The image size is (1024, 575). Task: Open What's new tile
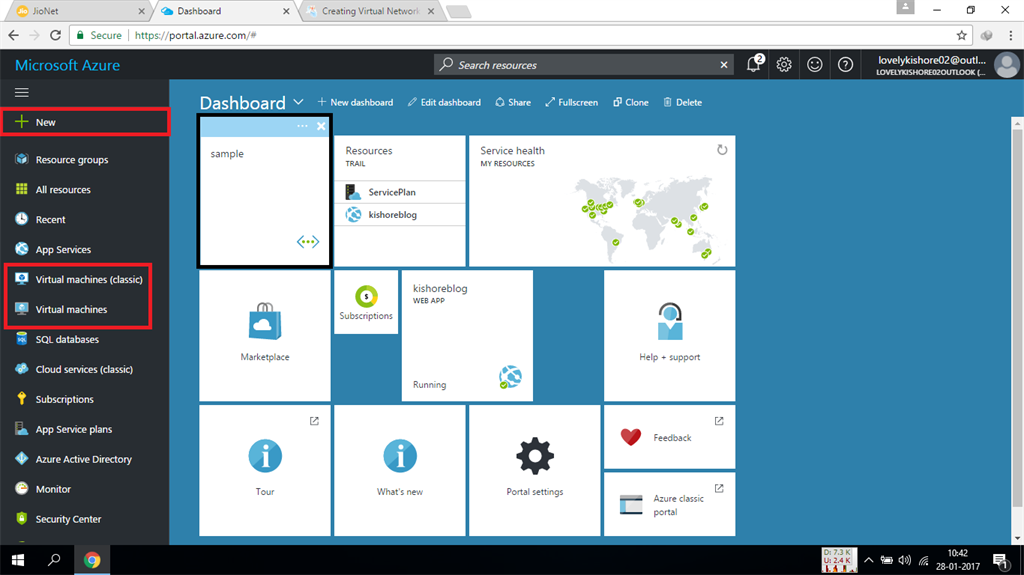[400, 470]
